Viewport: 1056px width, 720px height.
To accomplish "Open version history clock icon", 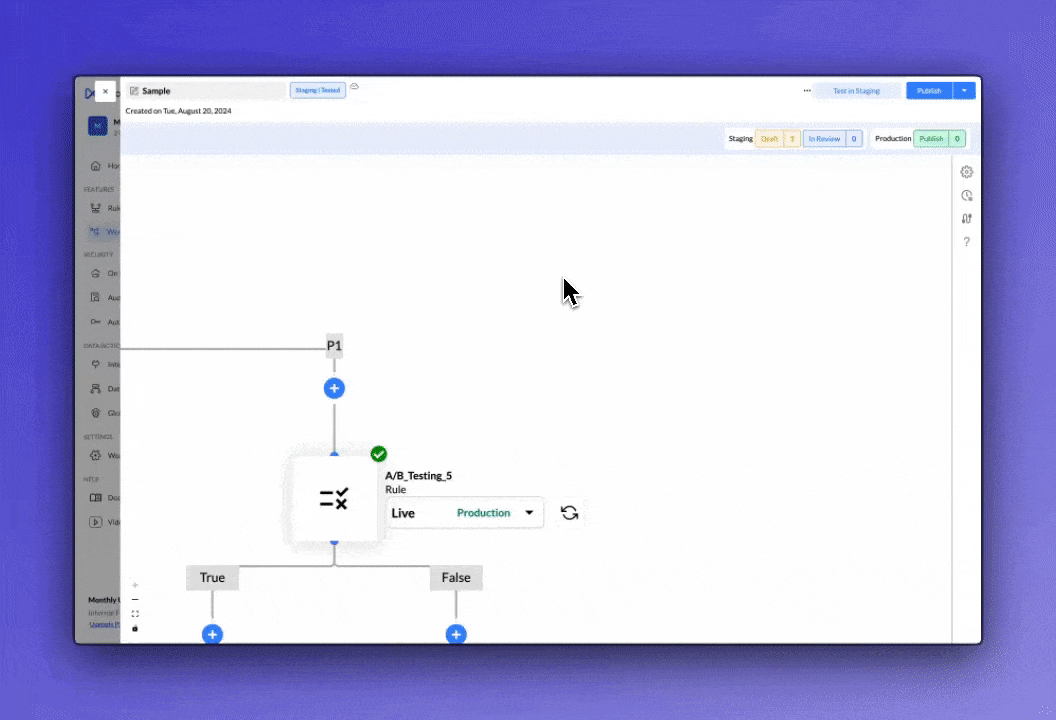I will click(x=966, y=196).
